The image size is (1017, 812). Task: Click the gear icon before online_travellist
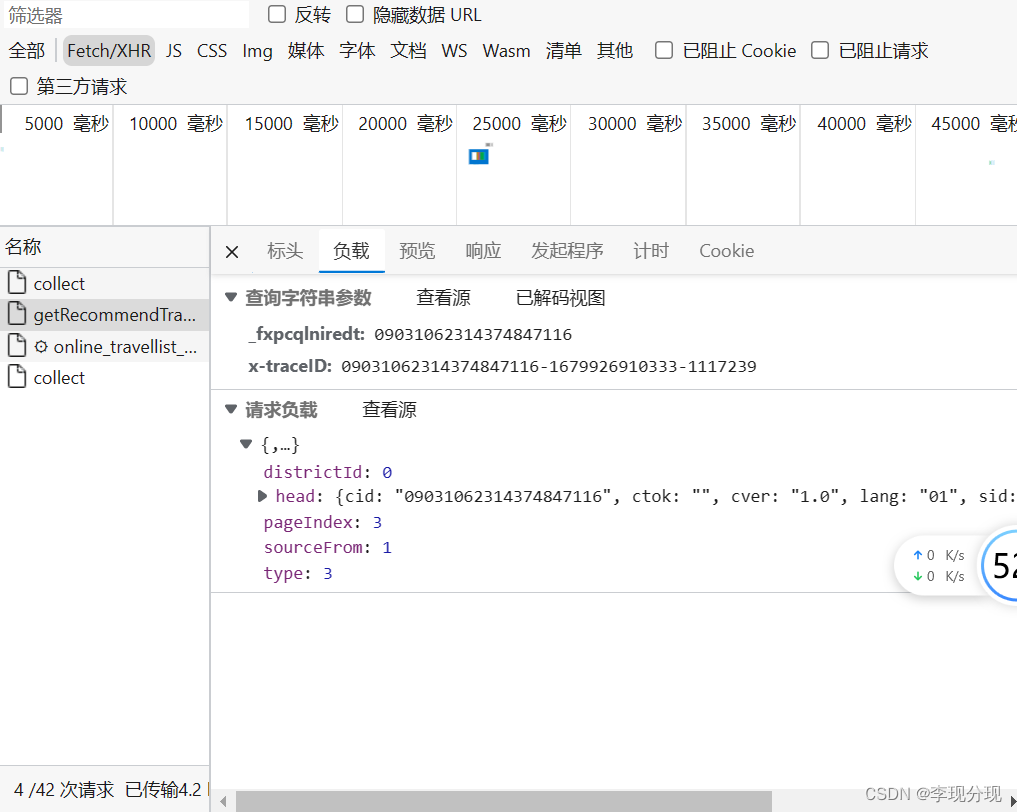41,347
